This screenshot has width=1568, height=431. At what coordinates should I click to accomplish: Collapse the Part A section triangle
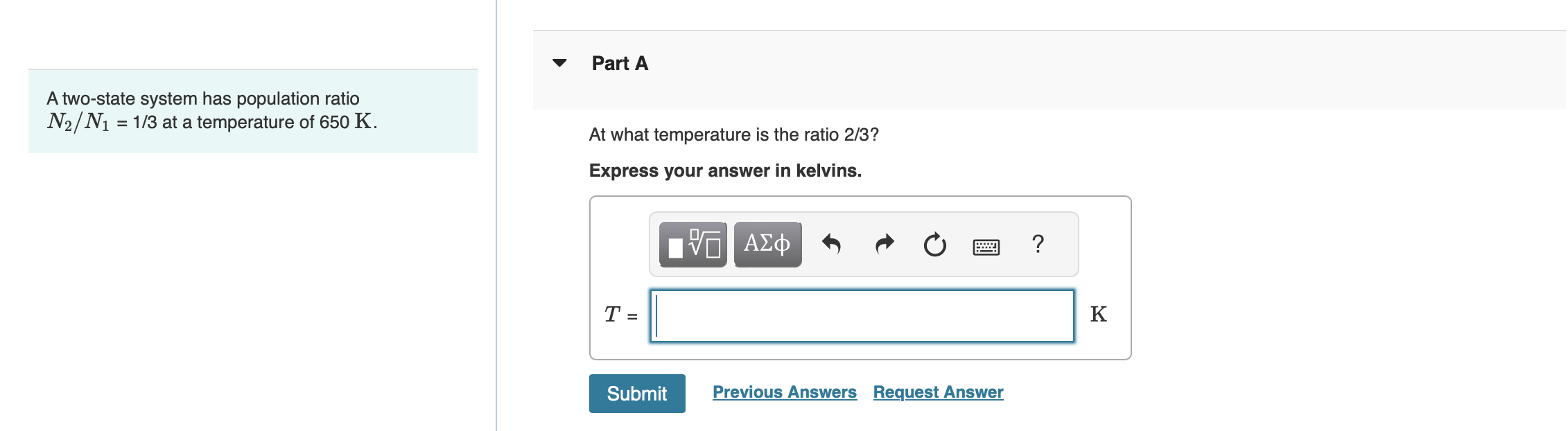point(559,63)
